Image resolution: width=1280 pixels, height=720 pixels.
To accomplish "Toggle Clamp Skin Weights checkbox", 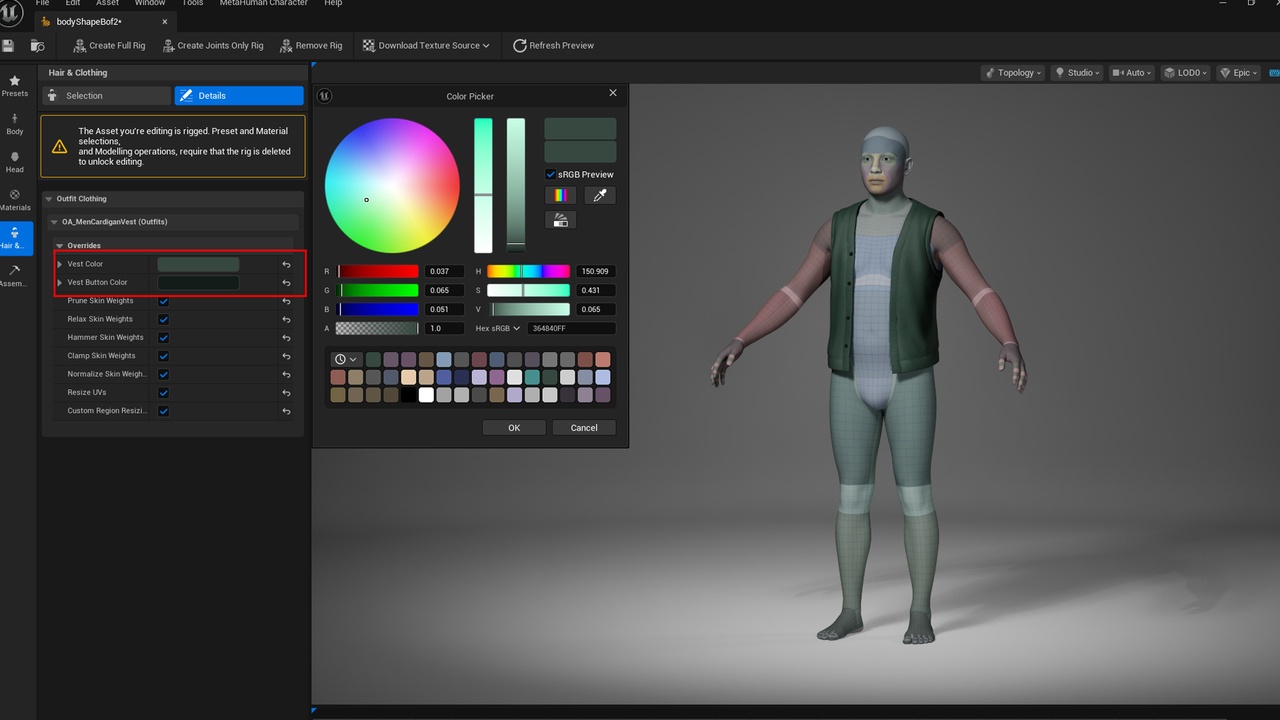I will pyautogui.click(x=163, y=356).
